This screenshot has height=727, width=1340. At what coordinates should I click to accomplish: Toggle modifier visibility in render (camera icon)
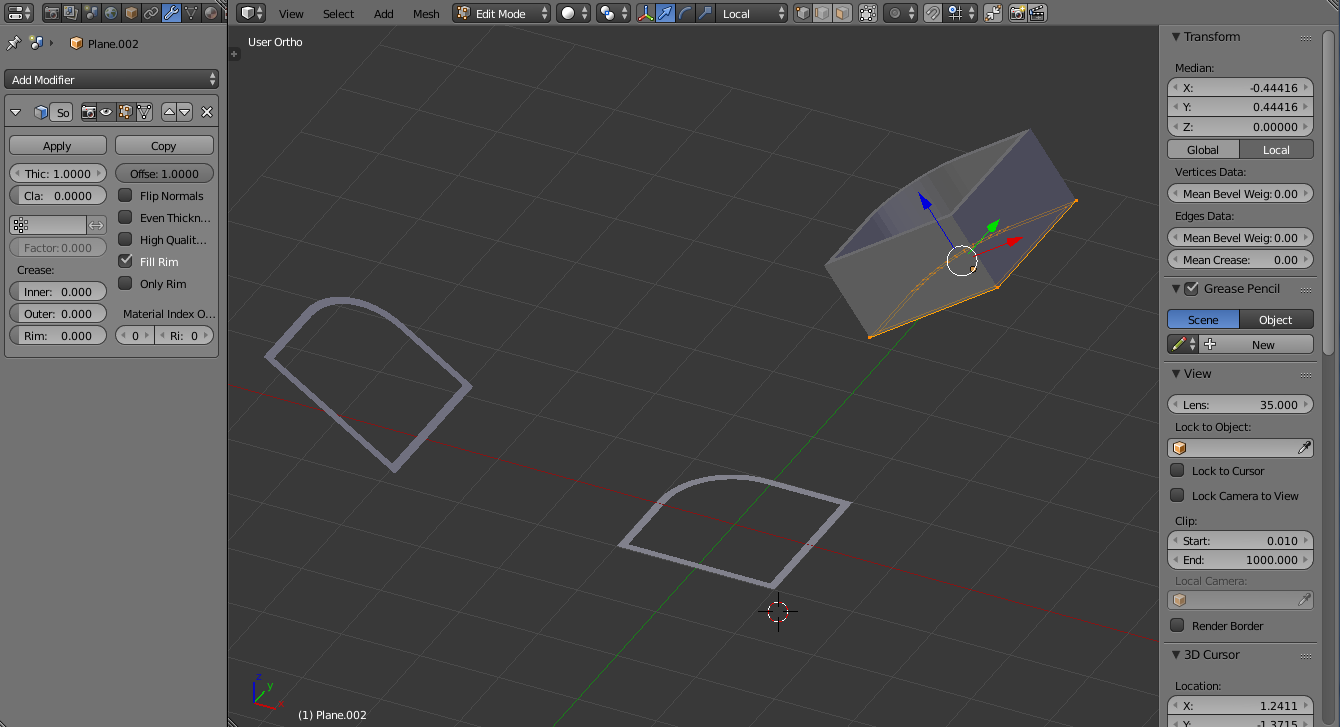(x=89, y=112)
